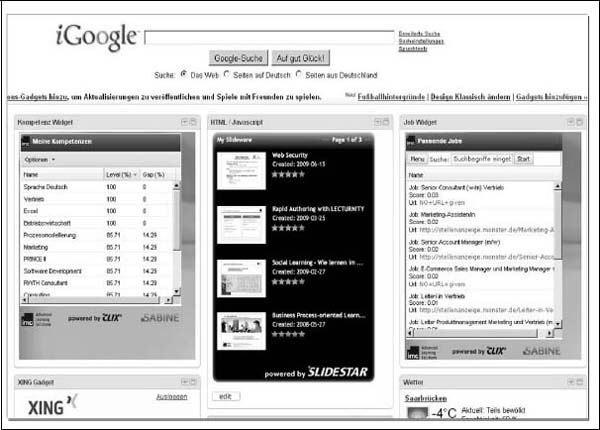Viewport: 600px width, 430px height.
Task: Click the edit button below the slideshow
Action: pos(226,396)
